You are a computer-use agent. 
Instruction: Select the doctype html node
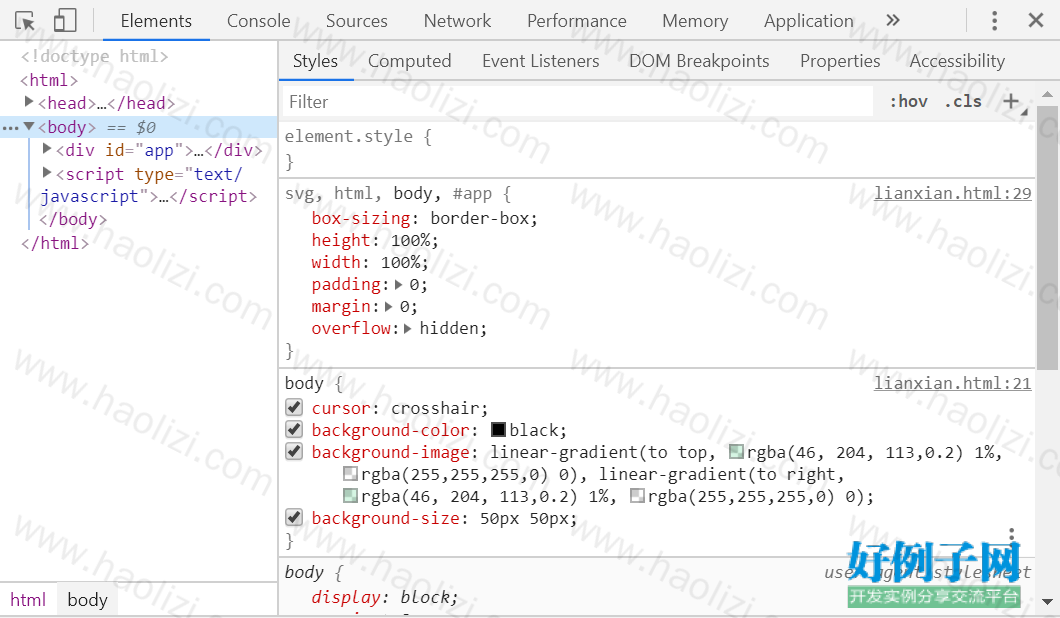click(x=95, y=56)
